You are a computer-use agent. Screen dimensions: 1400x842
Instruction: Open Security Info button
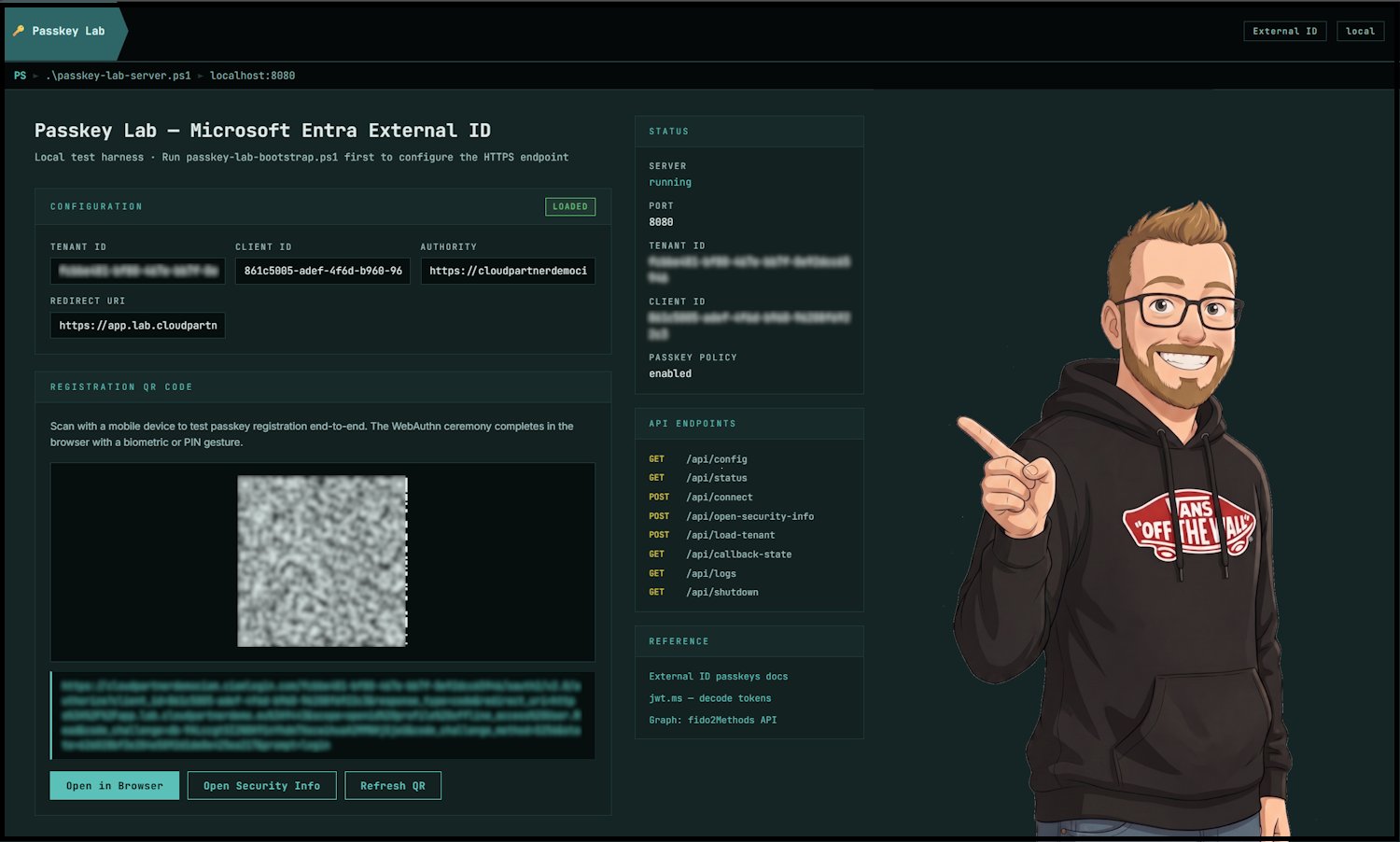(x=261, y=785)
